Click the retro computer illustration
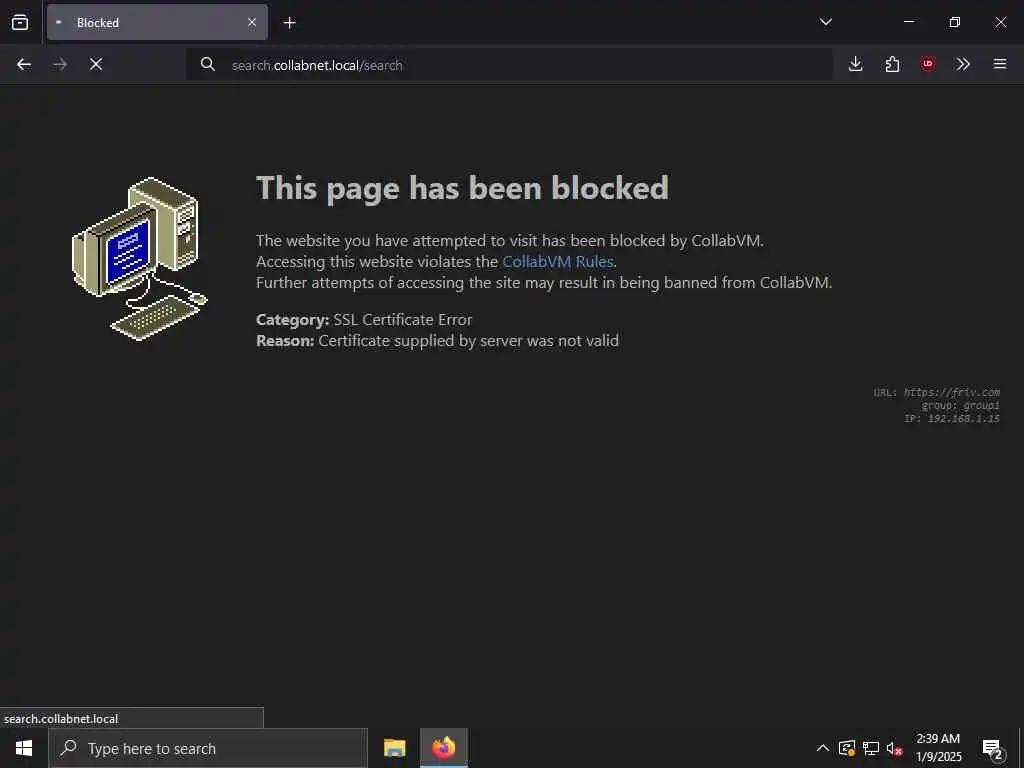This screenshot has height=768, width=1024. [x=140, y=258]
